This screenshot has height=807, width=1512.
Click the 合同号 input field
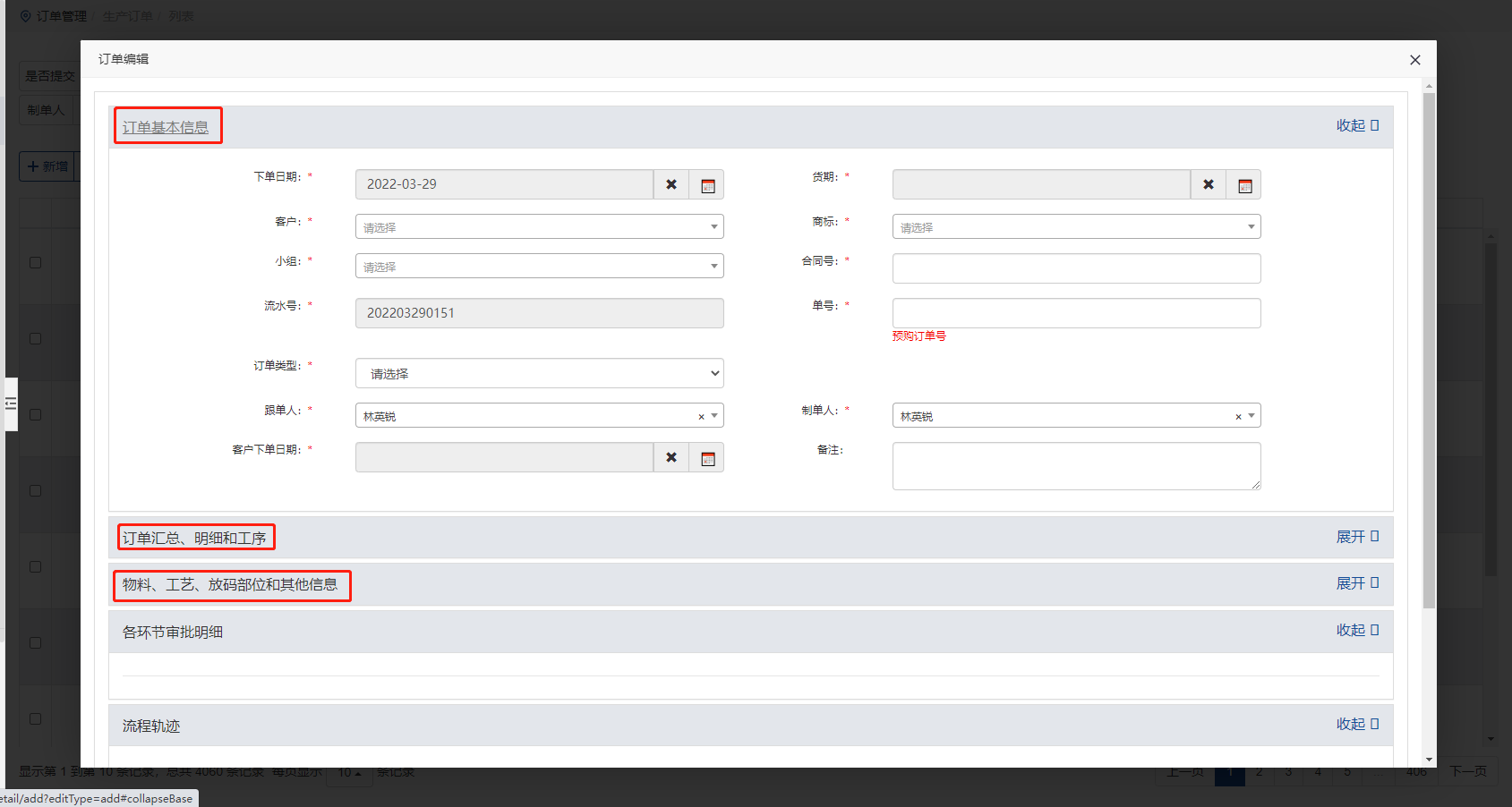(1076, 268)
